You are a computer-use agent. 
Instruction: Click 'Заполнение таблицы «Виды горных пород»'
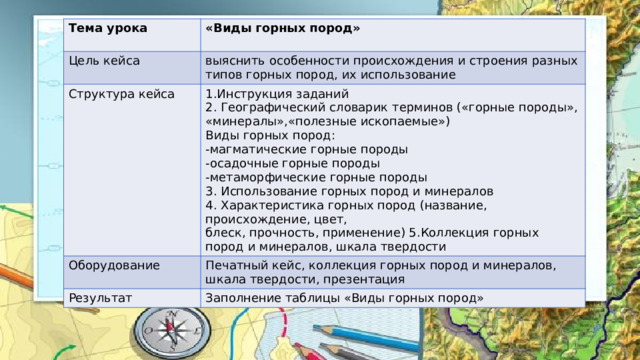tap(344, 298)
